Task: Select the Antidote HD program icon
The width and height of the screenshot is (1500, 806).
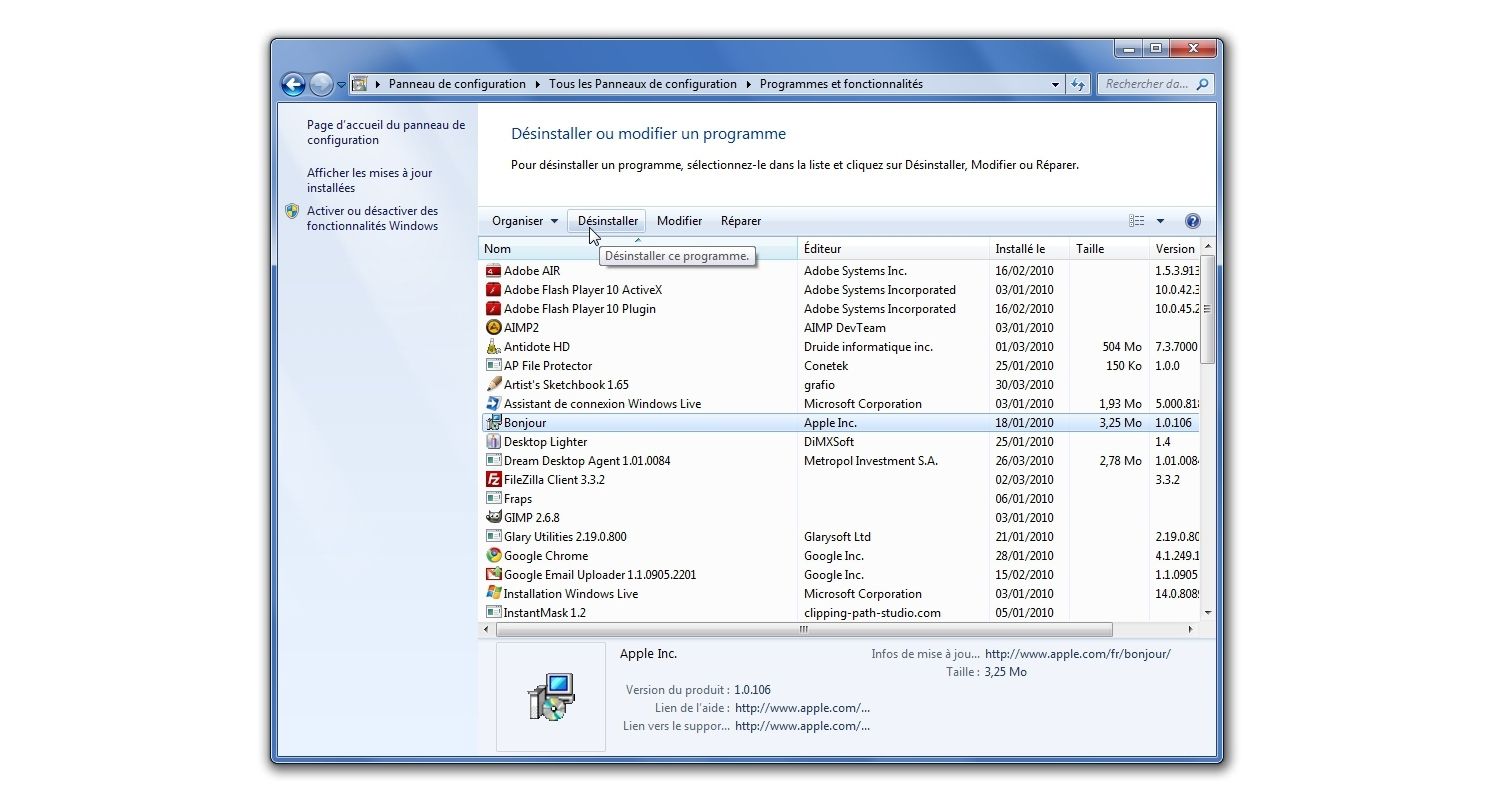Action: pyautogui.click(x=493, y=346)
